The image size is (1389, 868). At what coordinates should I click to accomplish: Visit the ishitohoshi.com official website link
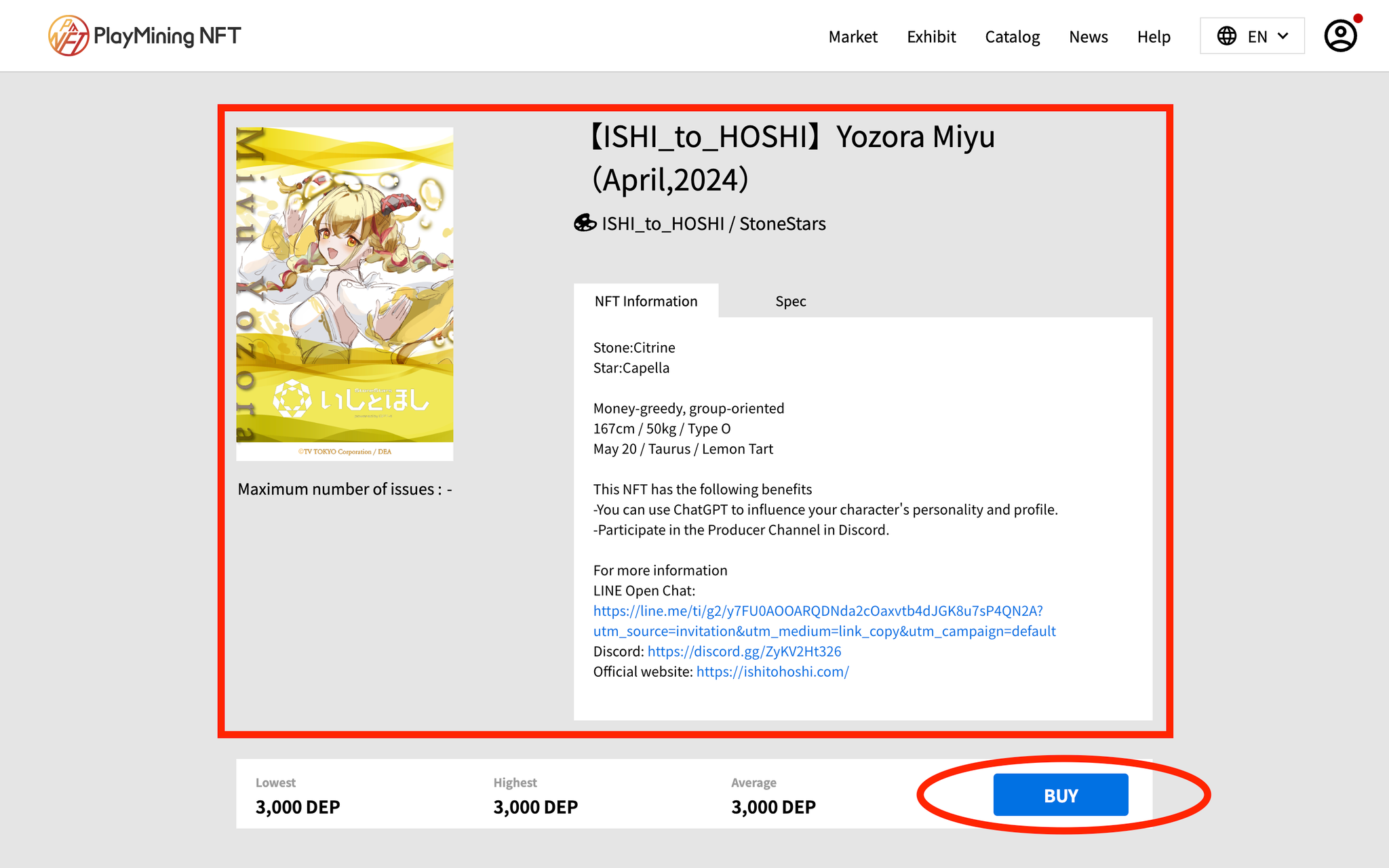pyautogui.click(x=772, y=672)
